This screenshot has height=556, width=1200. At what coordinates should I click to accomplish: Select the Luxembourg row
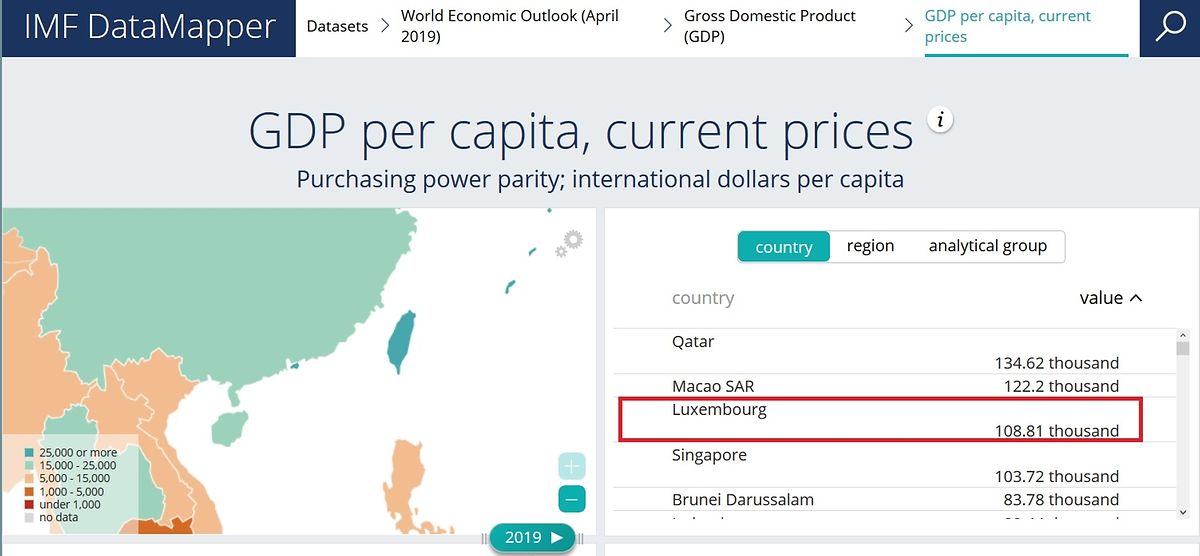(880, 420)
